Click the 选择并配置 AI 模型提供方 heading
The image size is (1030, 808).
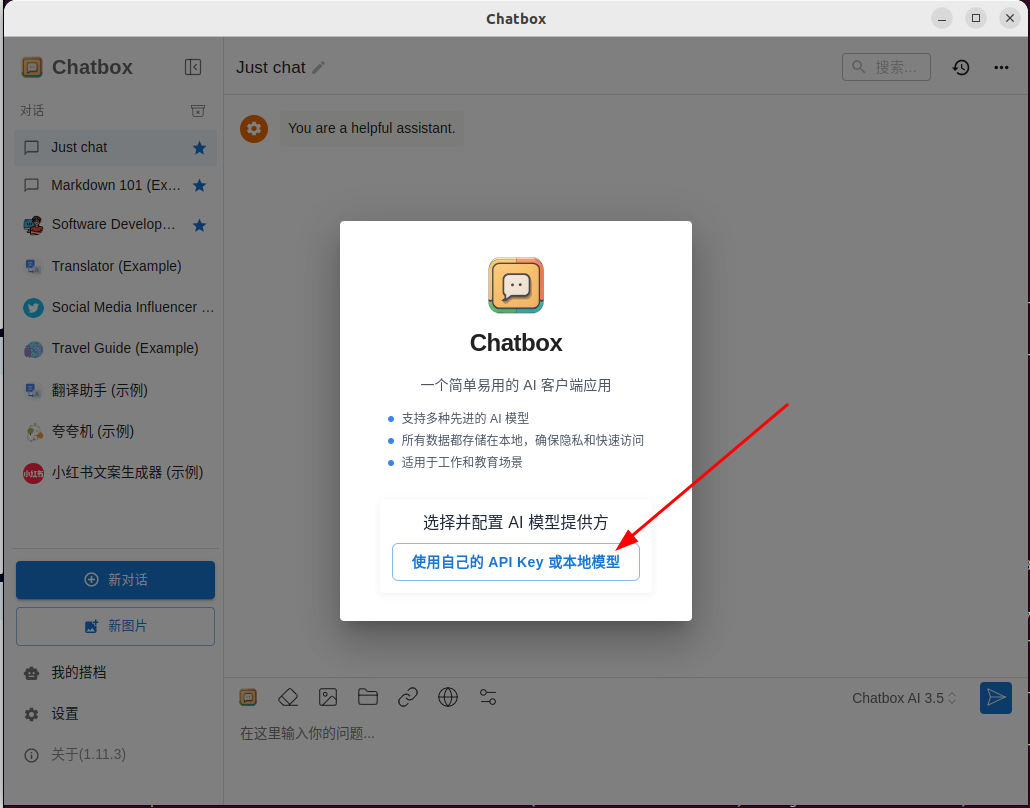tap(516, 523)
